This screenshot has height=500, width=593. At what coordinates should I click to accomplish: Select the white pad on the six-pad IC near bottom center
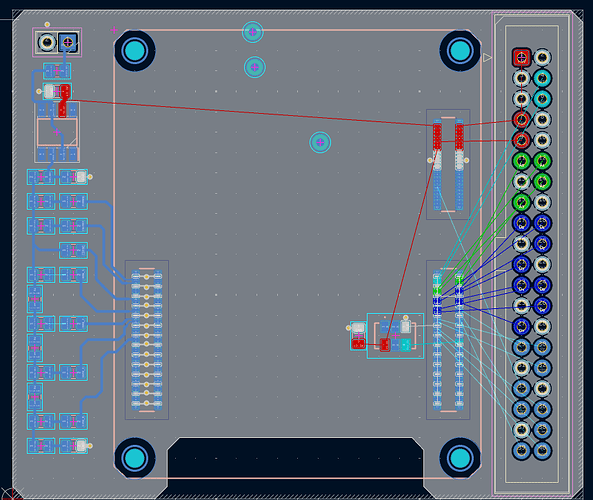click(405, 327)
